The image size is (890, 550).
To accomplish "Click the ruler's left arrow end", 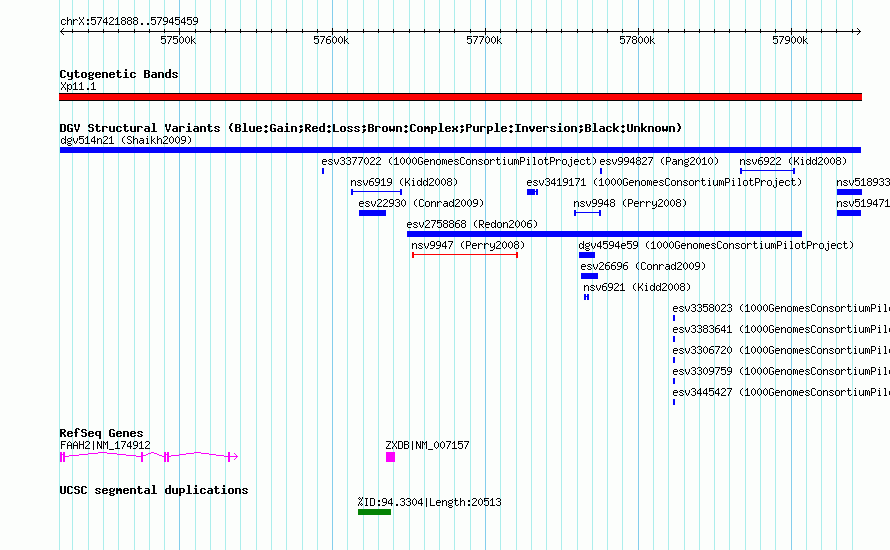I will [x=62, y=31].
